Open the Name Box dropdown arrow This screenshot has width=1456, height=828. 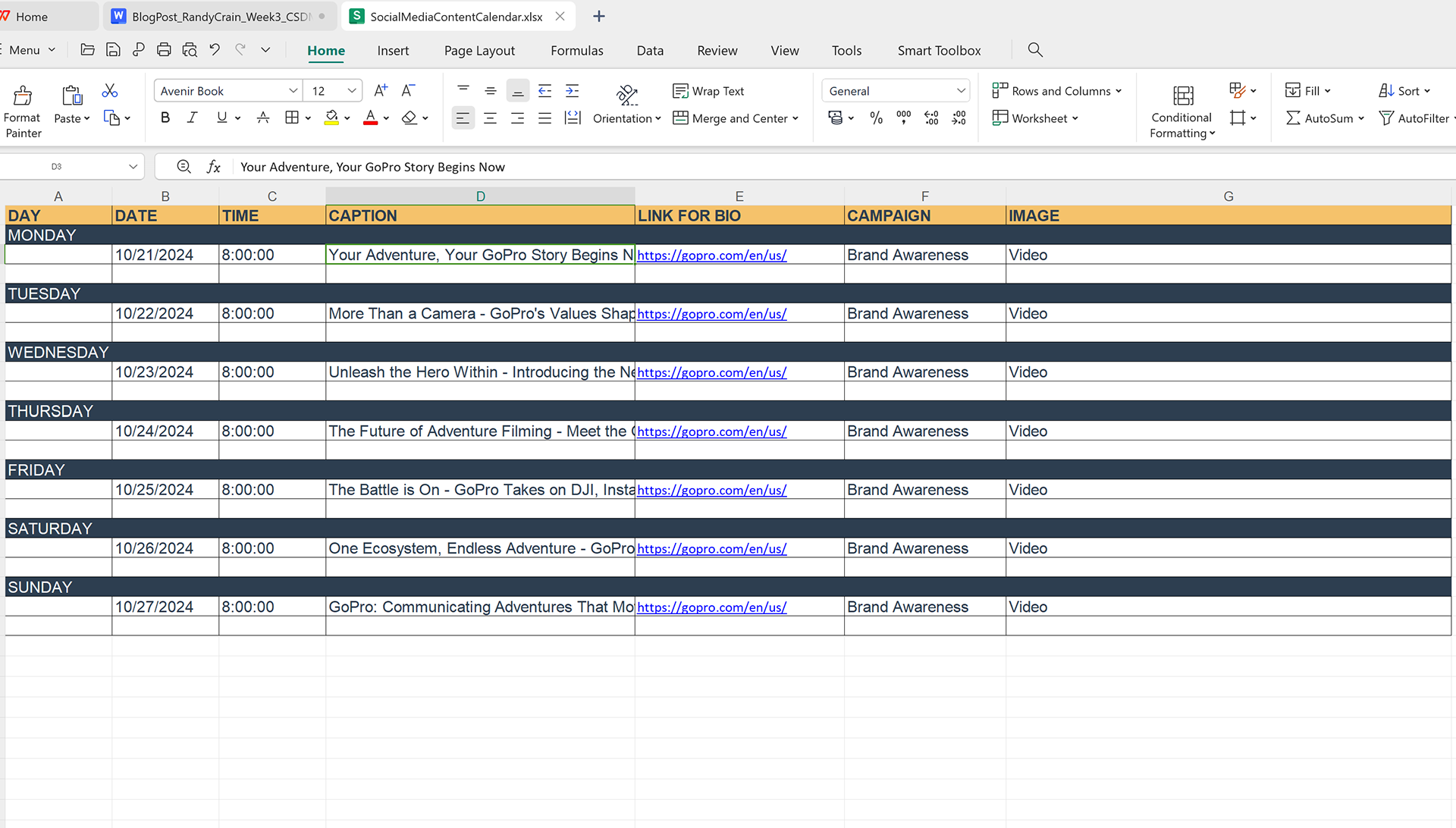(133, 167)
